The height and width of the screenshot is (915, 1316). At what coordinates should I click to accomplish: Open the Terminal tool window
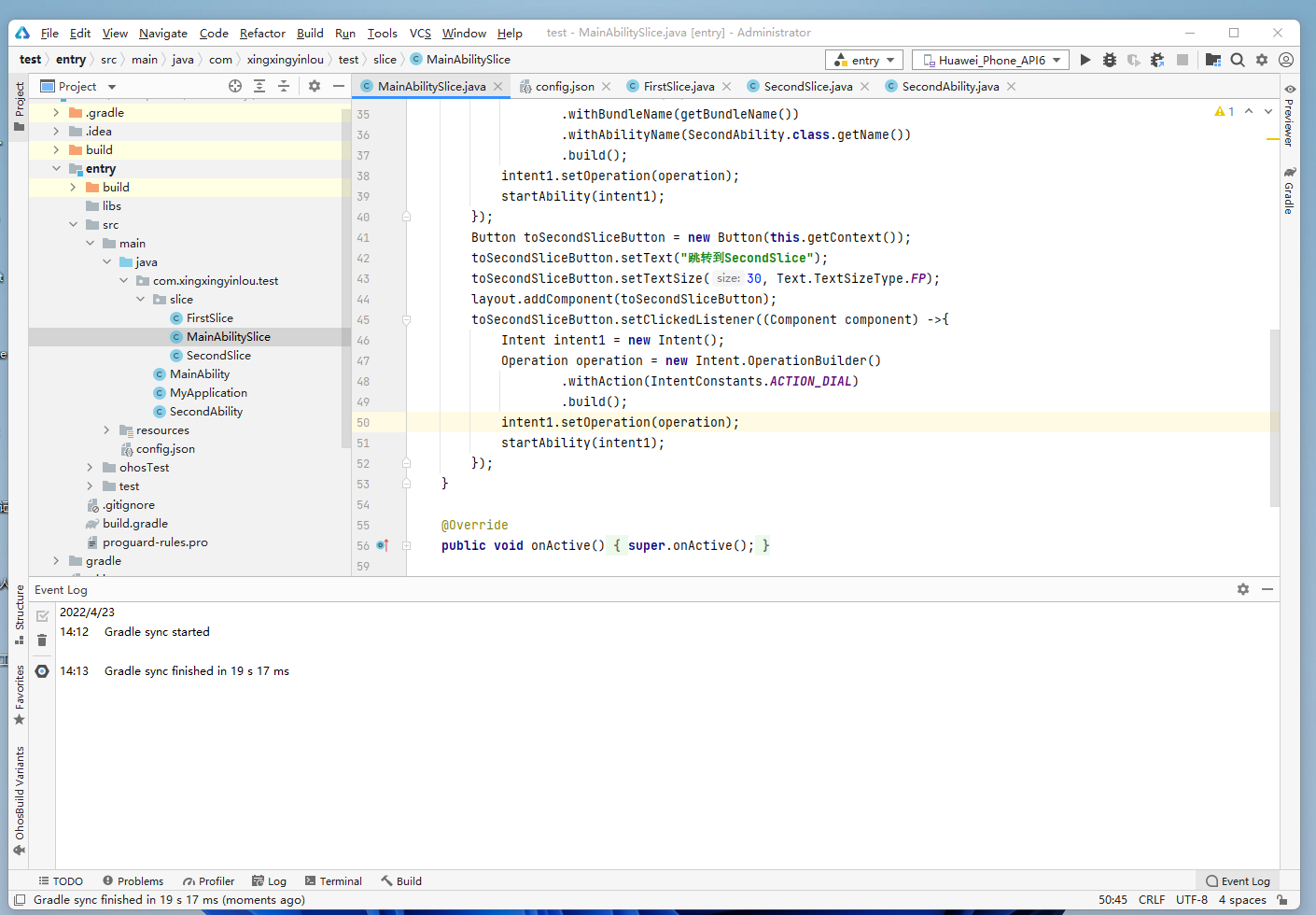click(x=333, y=881)
